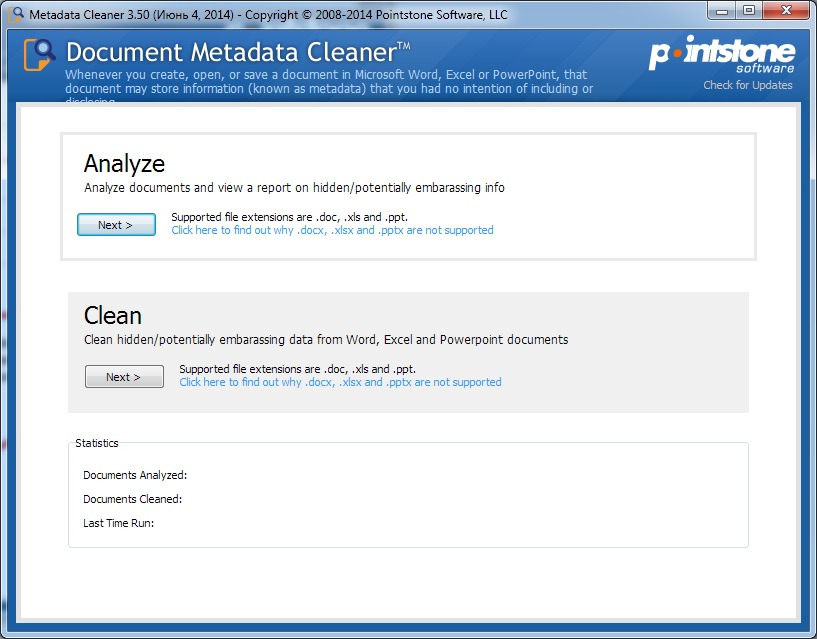This screenshot has width=817, height=639.
Task: Click the Document Metadata Cleaner header icon
Action: point(39,54)
